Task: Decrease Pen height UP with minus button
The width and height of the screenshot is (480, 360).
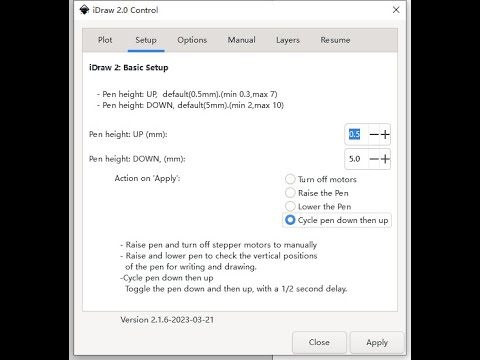Action: tap(374, 135)
